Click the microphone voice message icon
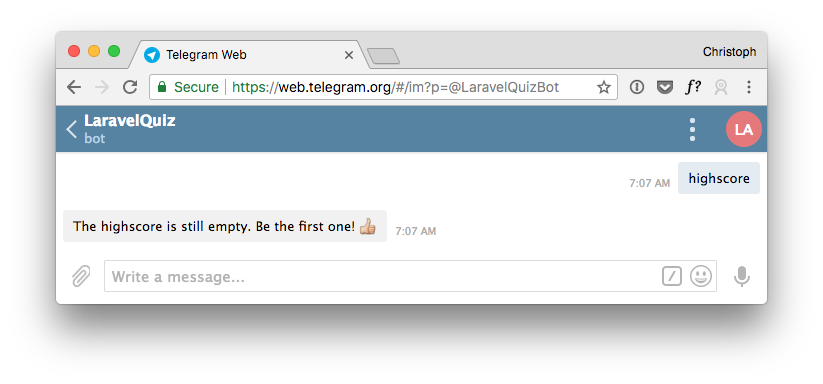This screenshot has width=823, height=384. point(742,276)
